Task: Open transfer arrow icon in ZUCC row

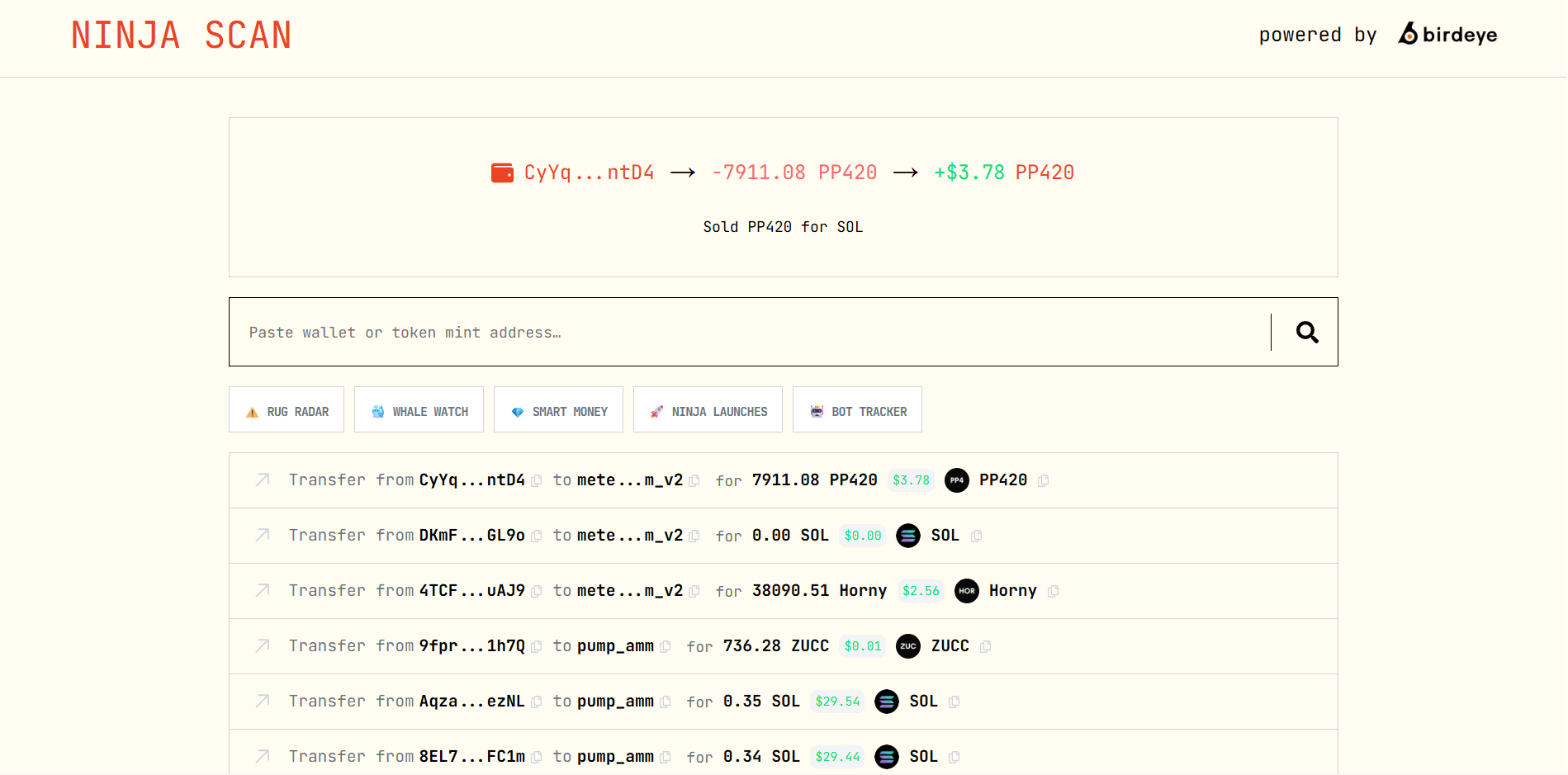Action: [263, 645]
